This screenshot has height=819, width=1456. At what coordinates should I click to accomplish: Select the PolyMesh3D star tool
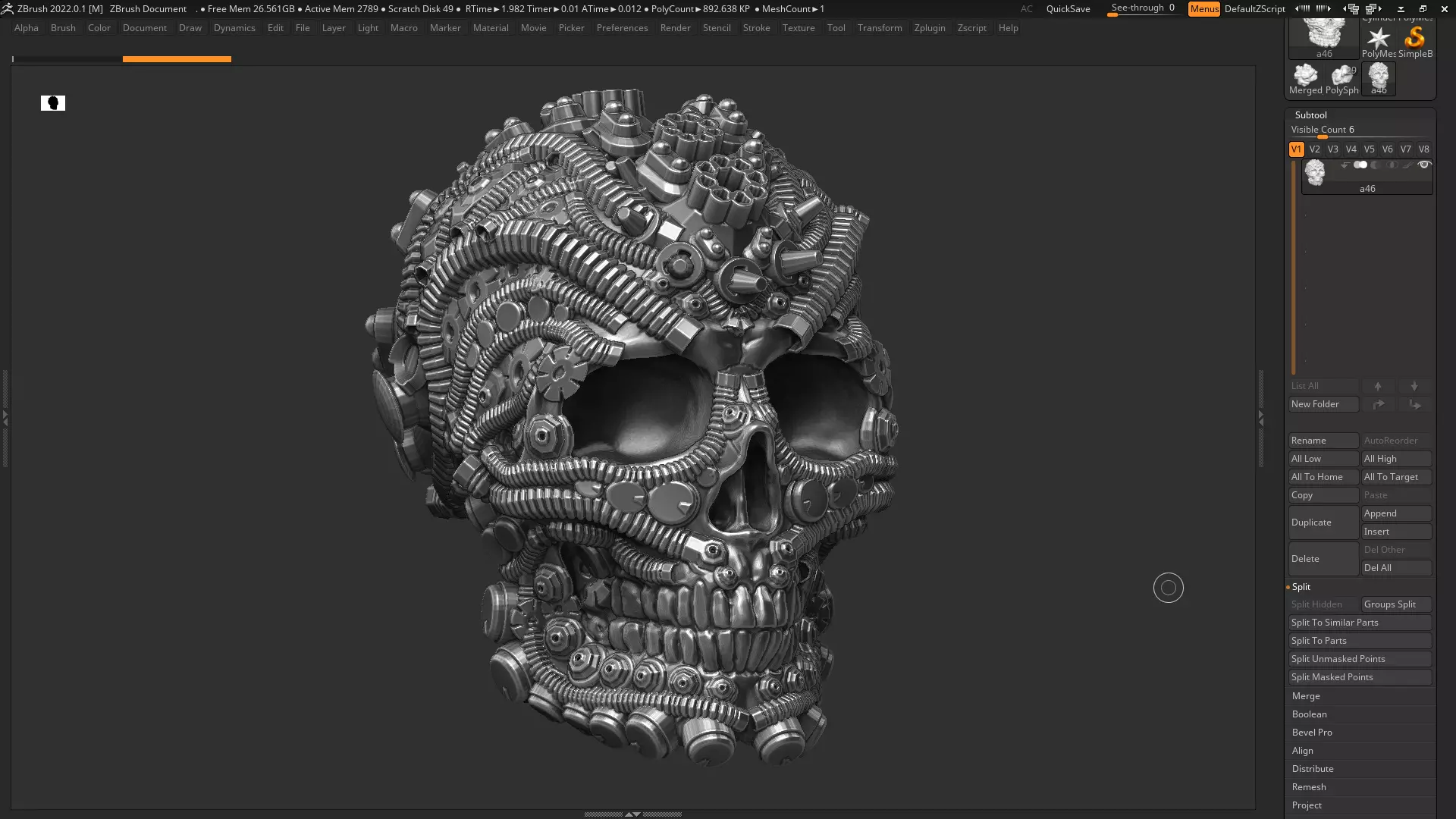1378,39
